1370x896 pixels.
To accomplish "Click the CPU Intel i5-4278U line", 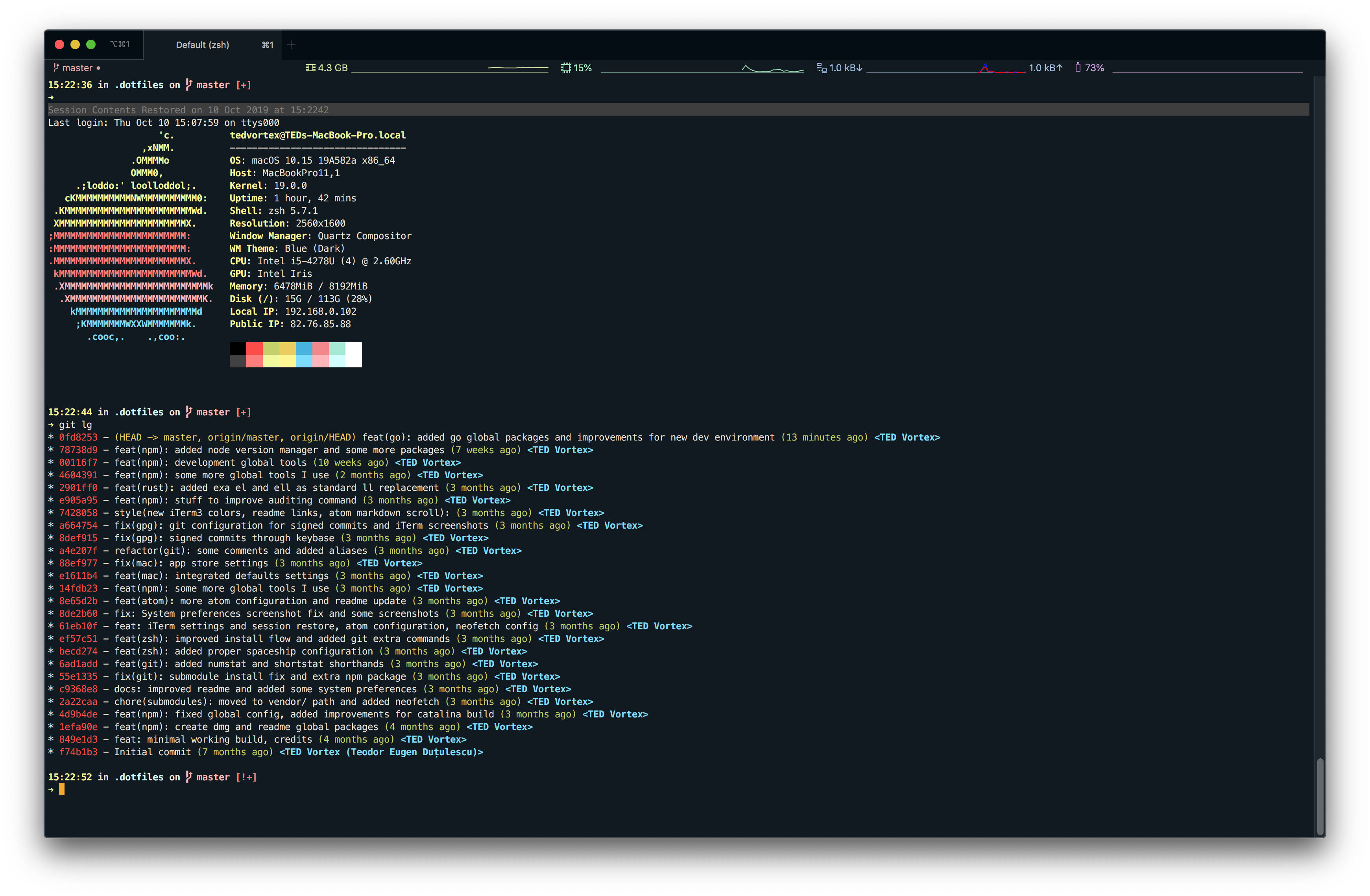I will pyautogui.click(x=321, y=261).
